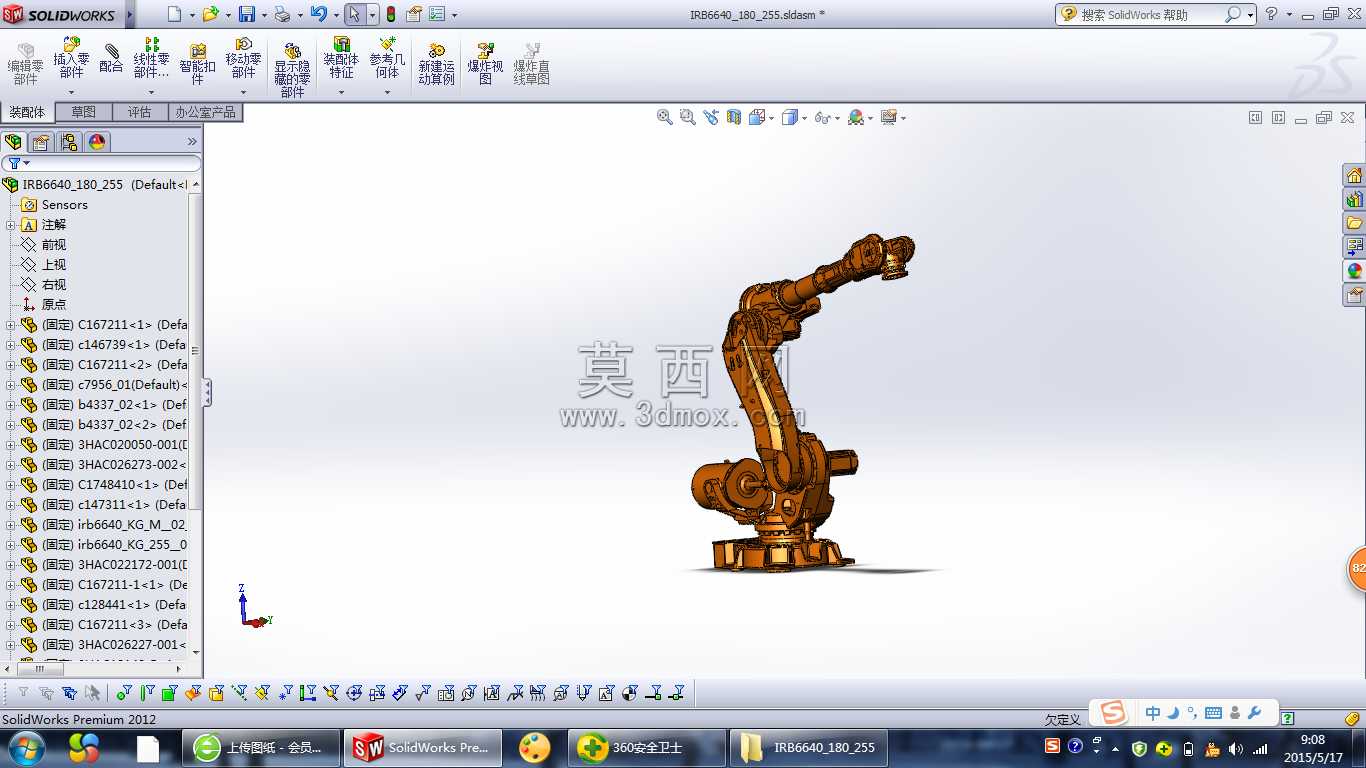Click the 爆炸视图 exploded view tool
Viewport: 1366px width, 768px height.
[485, 64]
